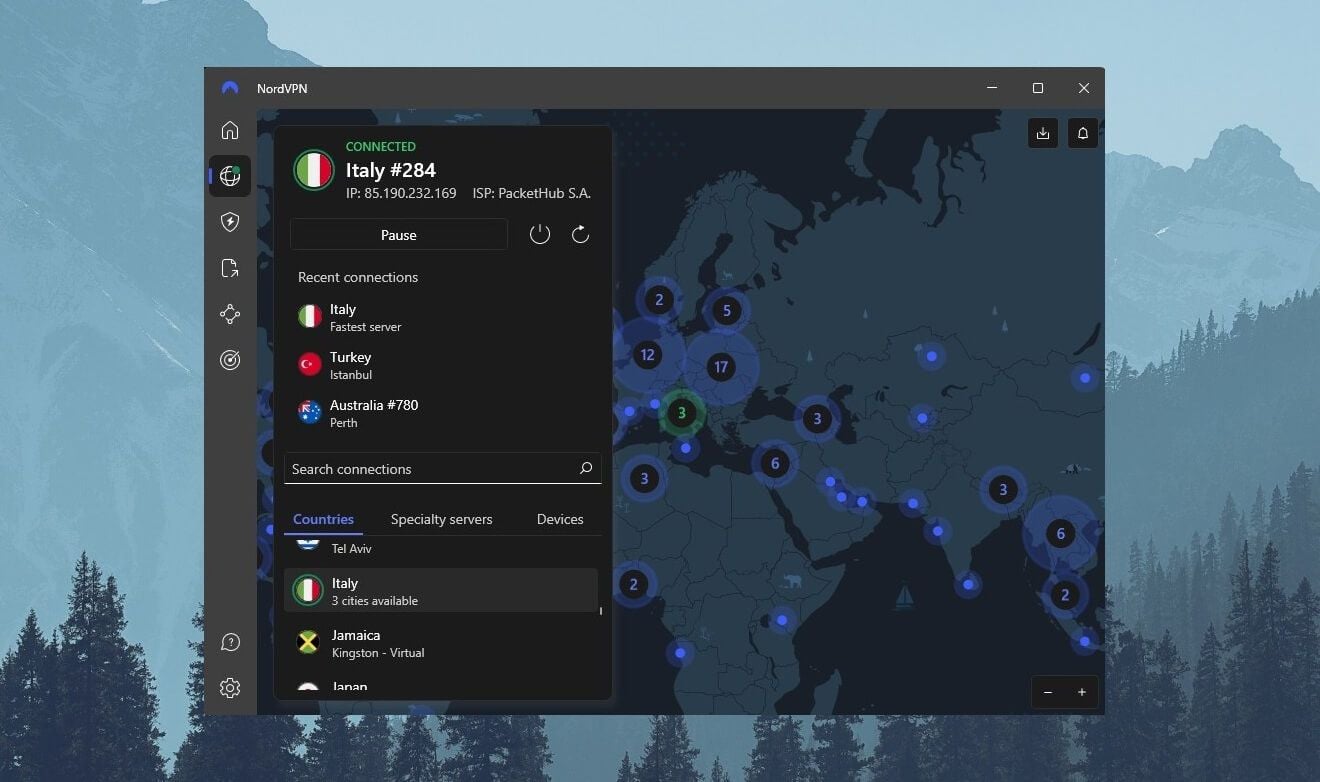Open the Help question mark icon
Image resolution: width=1320 pixels, height=782 pixels.
230,642
